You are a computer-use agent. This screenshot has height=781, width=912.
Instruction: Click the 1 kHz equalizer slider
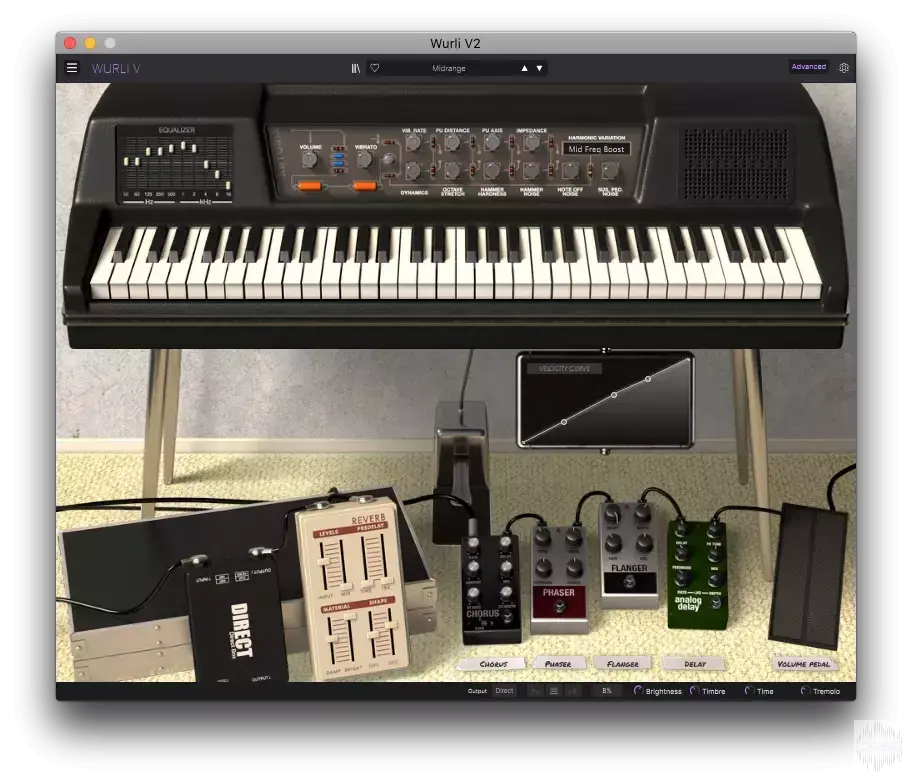click(183, 145)
